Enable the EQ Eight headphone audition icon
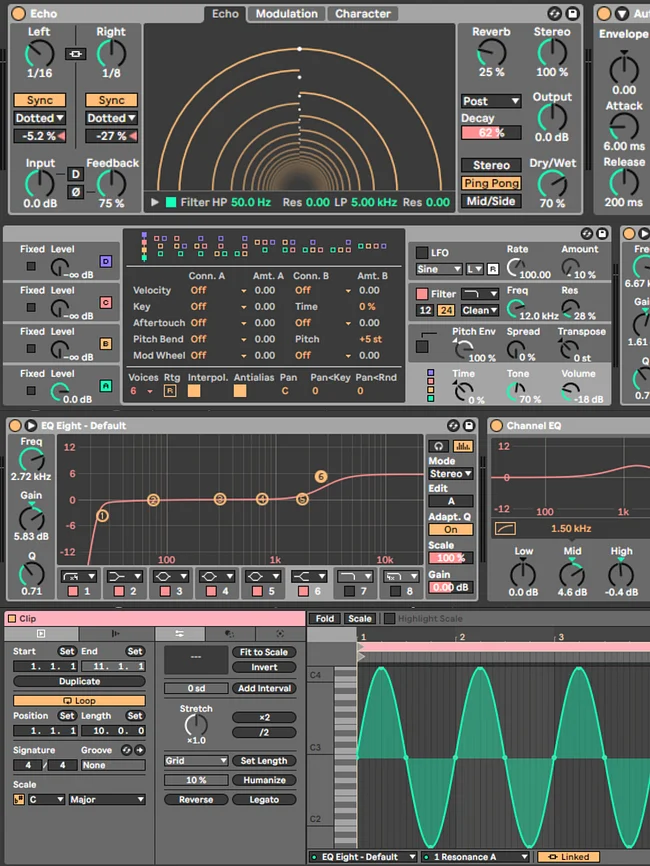The height and width of the screenshot is (866, 650). (438, 446)
